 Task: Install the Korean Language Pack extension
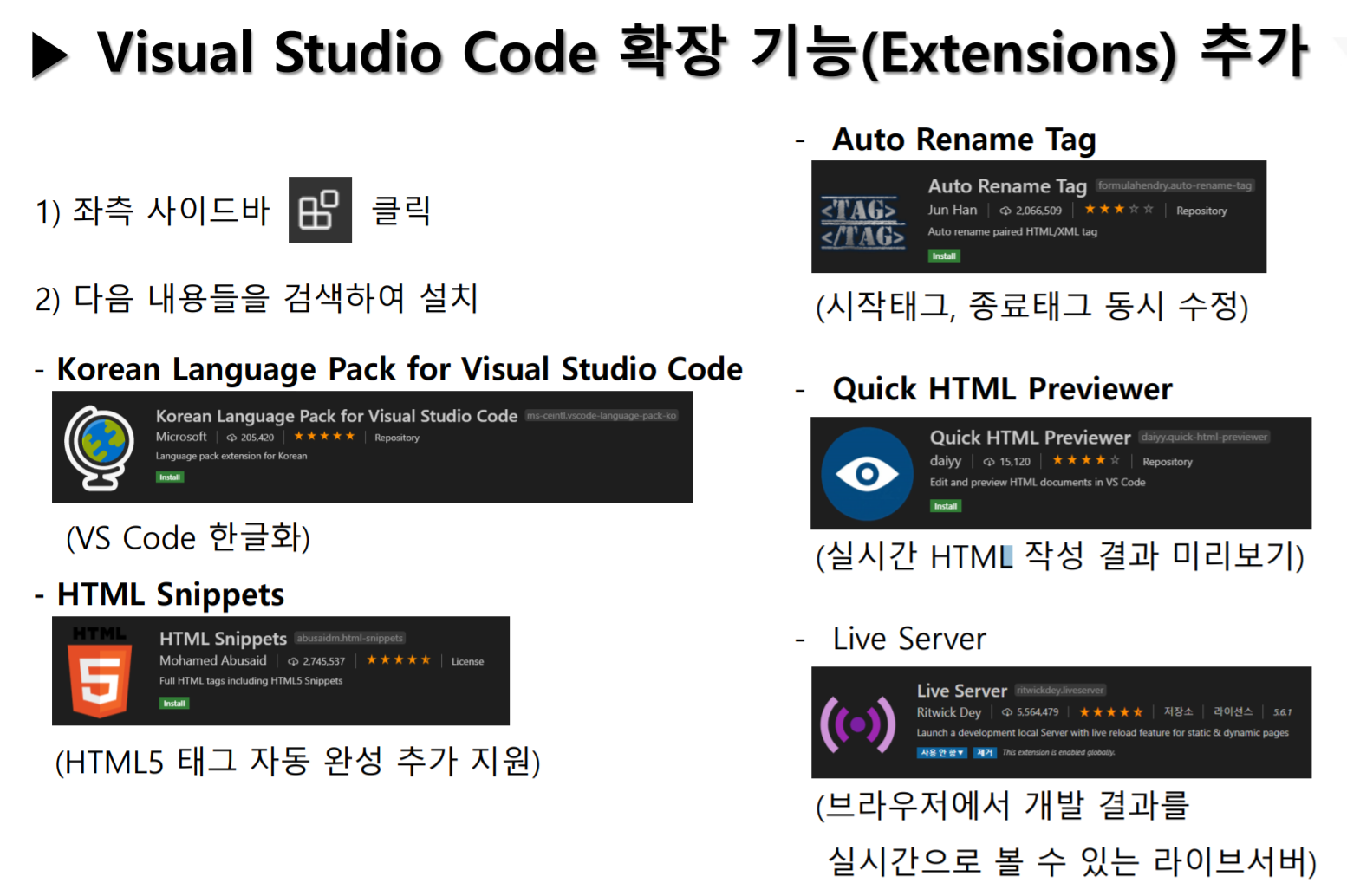170,477
